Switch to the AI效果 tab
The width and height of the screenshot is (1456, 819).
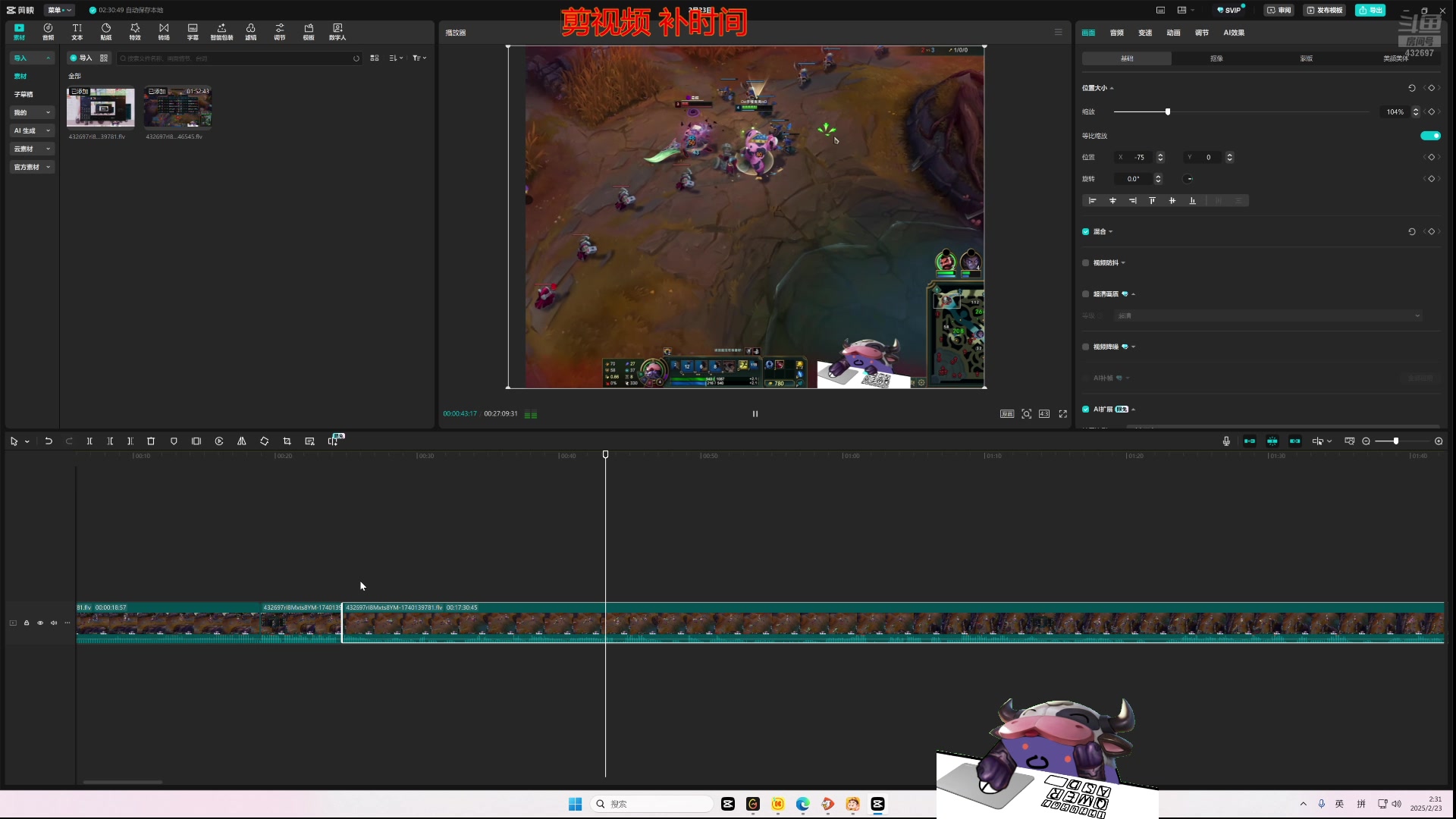[x=1234, y=33]
